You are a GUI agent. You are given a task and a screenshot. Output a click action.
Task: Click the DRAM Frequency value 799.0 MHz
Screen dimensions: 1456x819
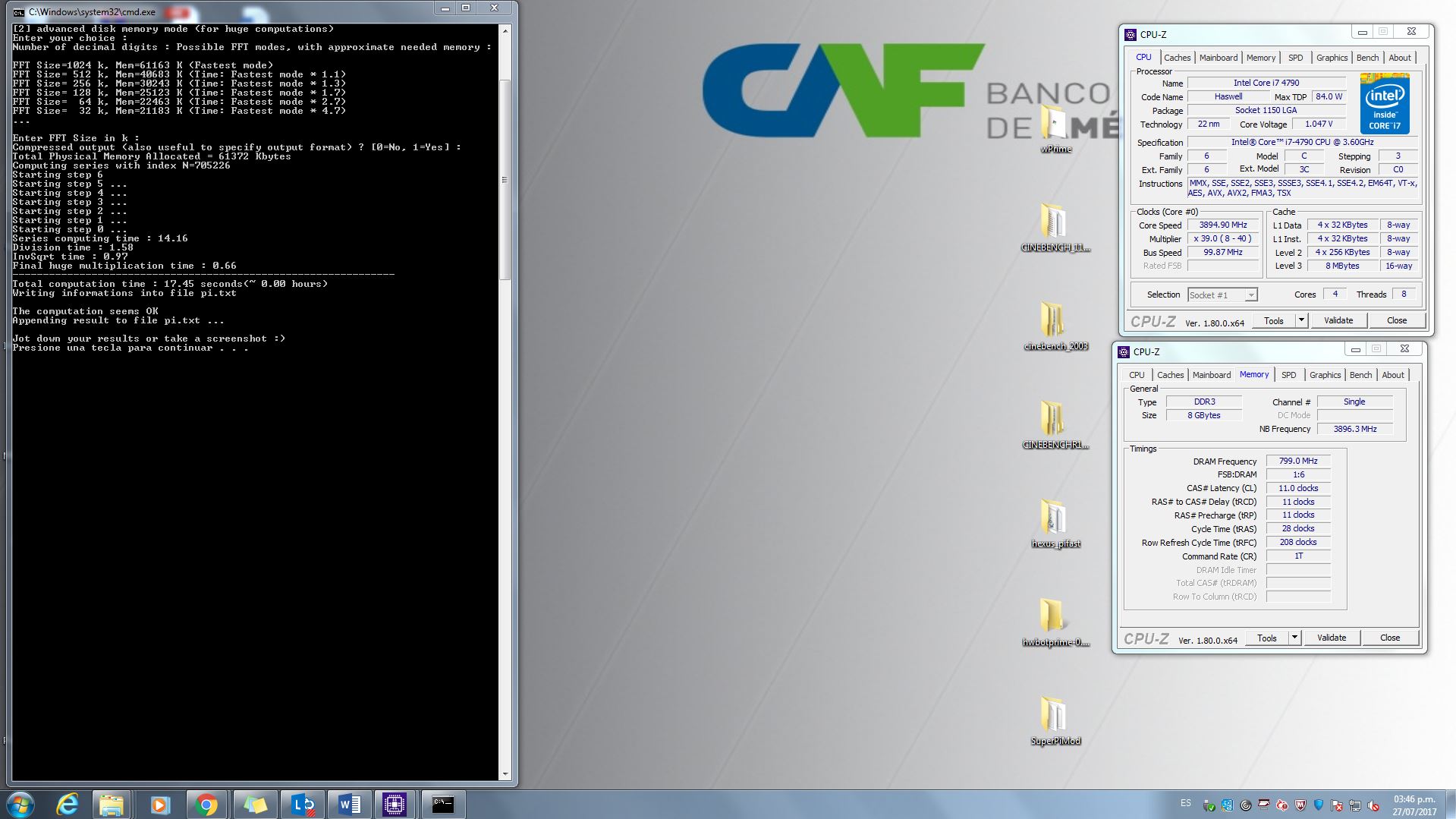1298,461
